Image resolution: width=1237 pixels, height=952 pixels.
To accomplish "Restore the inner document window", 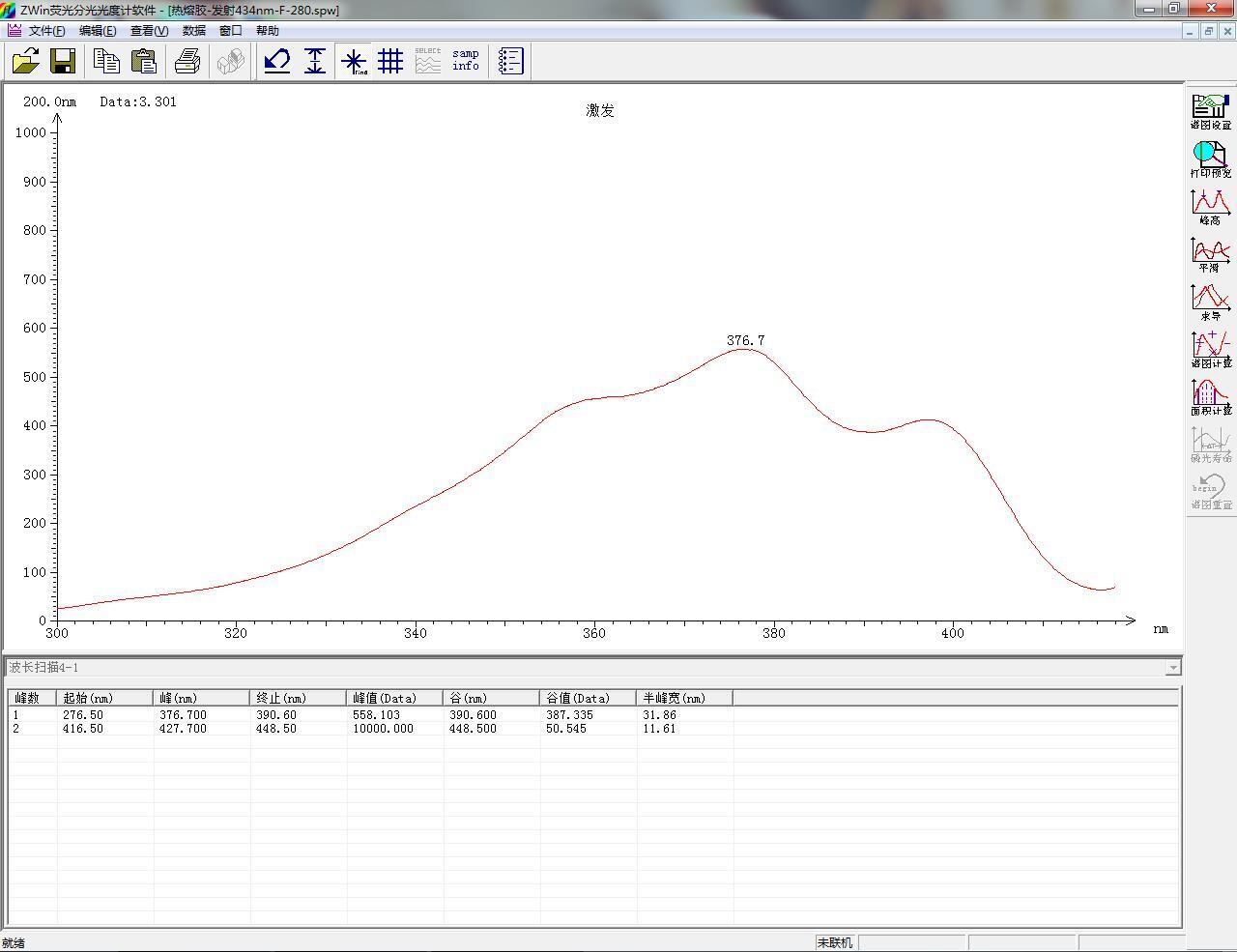I will (x=1208, y=31).
